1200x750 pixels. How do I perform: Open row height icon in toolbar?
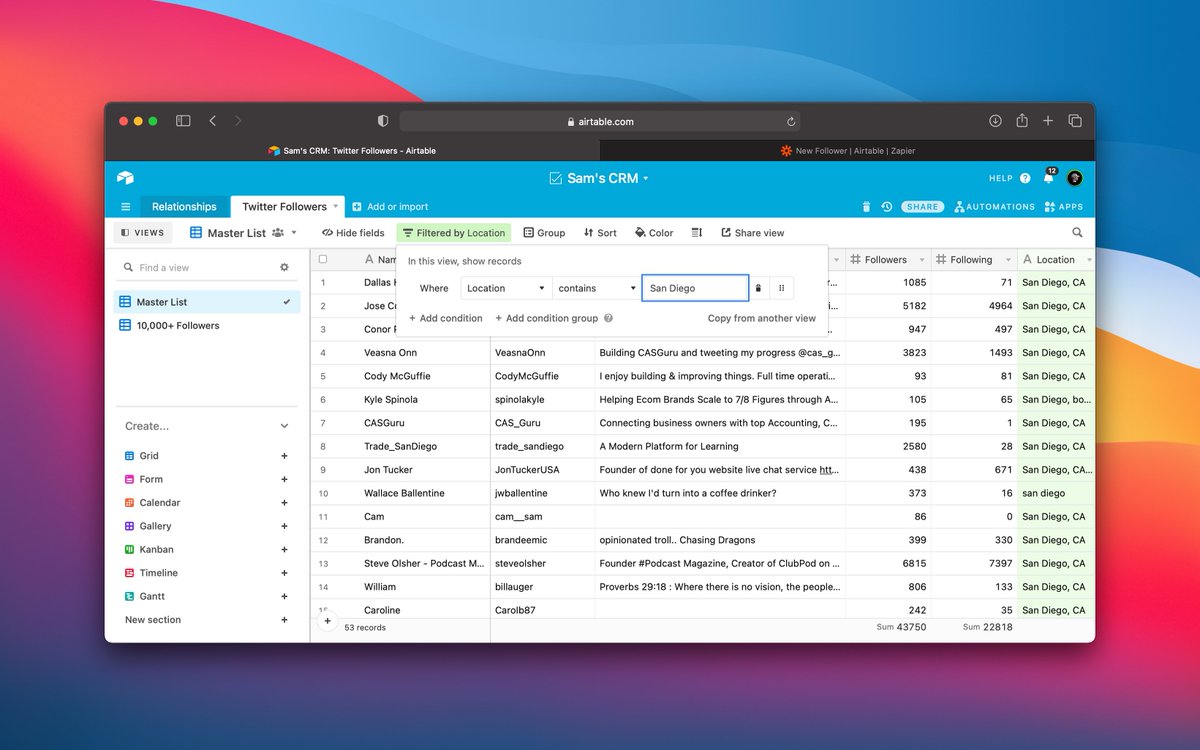click(x=697, y=233)
